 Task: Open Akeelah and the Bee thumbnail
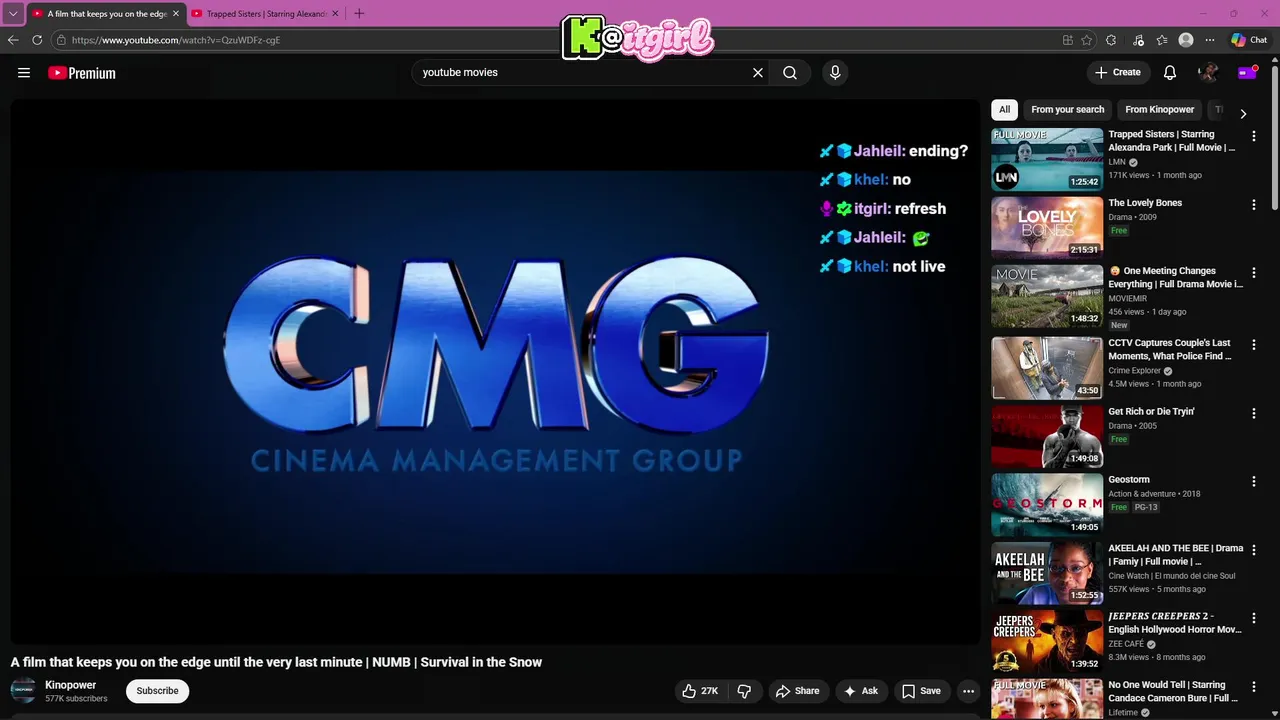[x=1047, y=573]
